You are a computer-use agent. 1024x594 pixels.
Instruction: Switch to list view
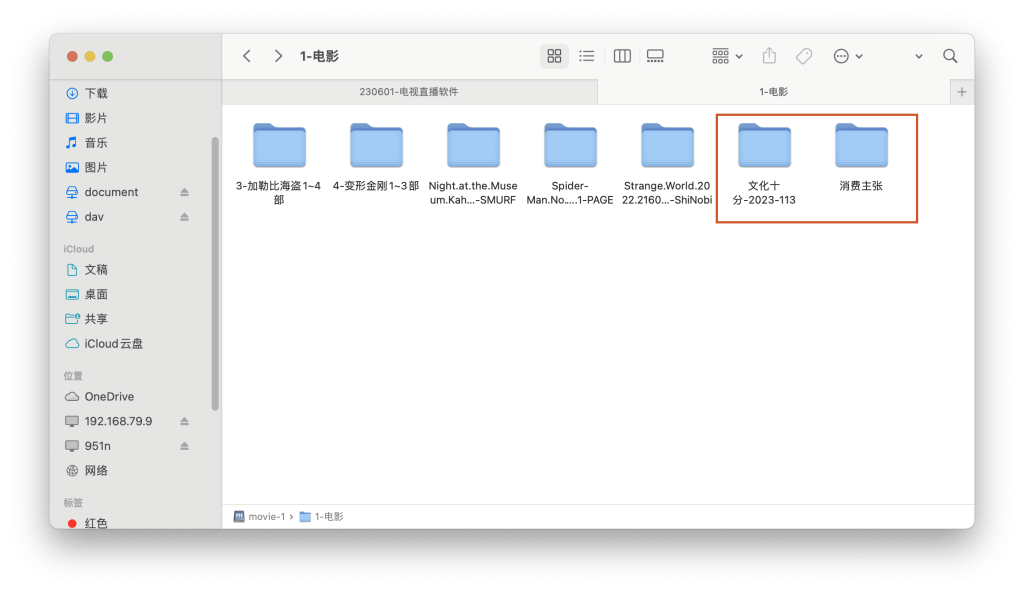tap(586, 56)
